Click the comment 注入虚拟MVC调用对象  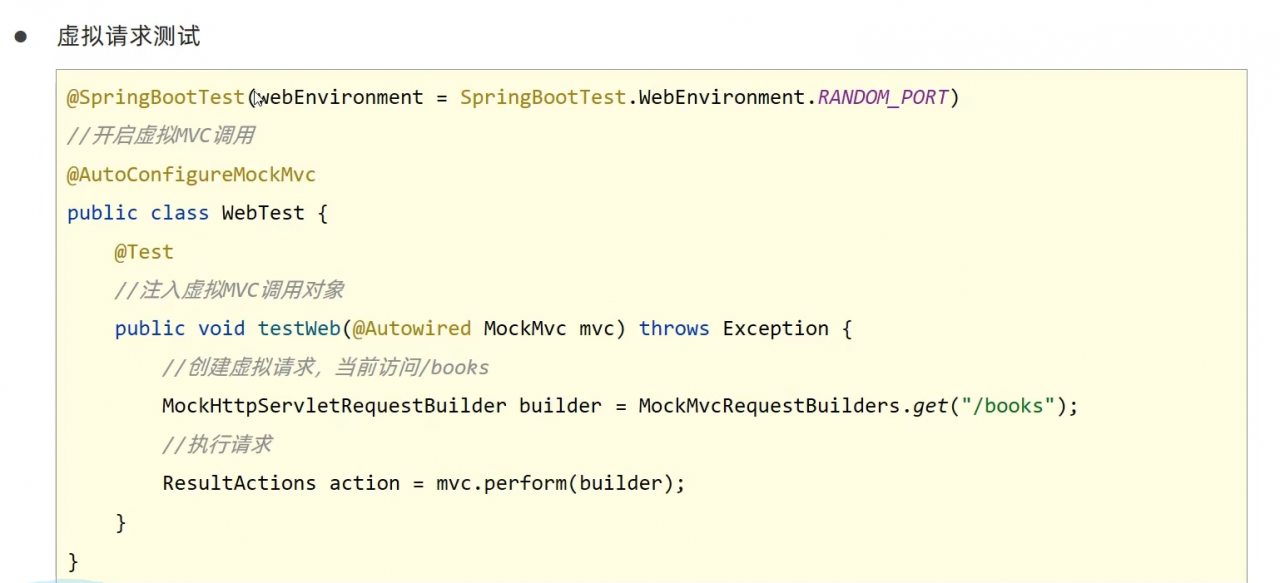tap(229, 290)
